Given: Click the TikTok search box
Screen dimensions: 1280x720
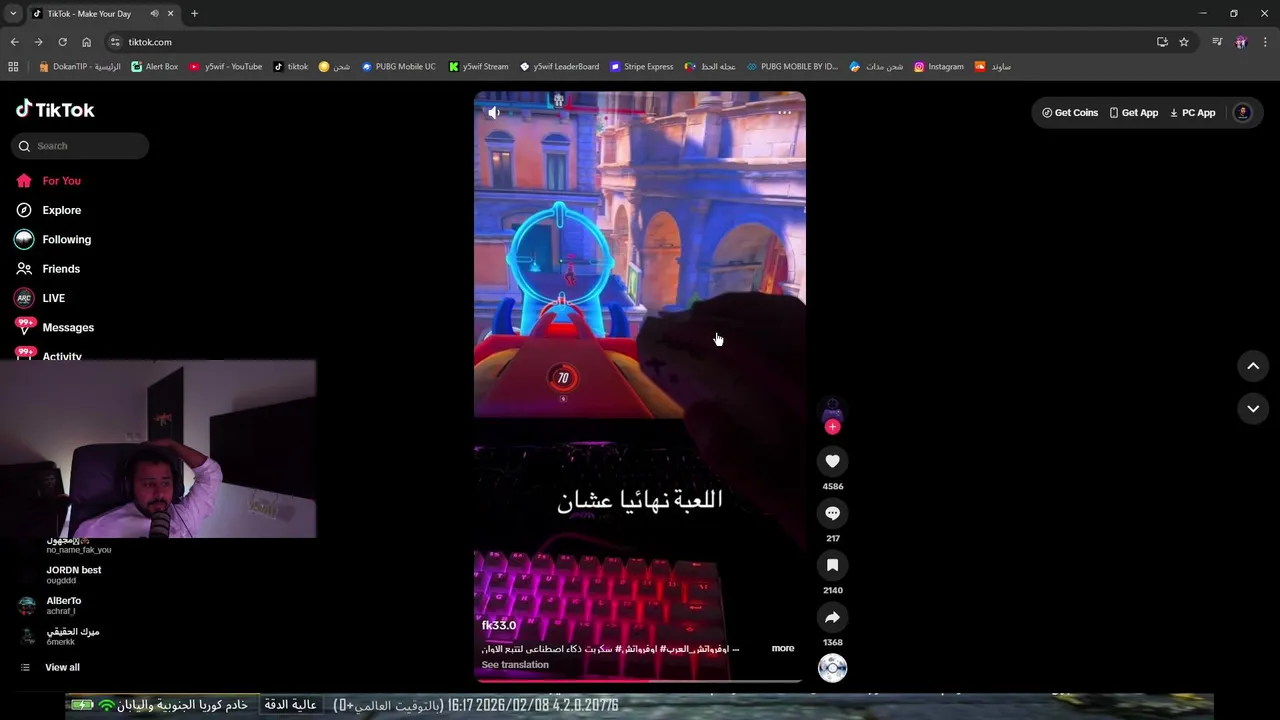Looking at the screenshot, I should pos(80,146).
